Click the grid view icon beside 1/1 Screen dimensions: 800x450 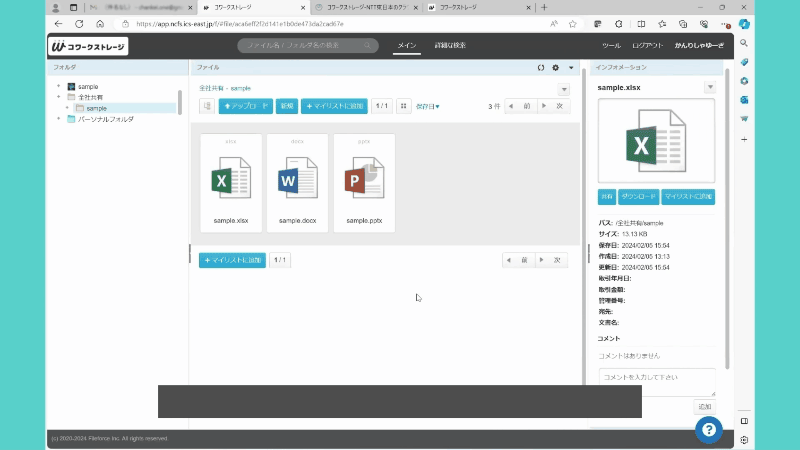pyautogui.click(x=403, y=105)
